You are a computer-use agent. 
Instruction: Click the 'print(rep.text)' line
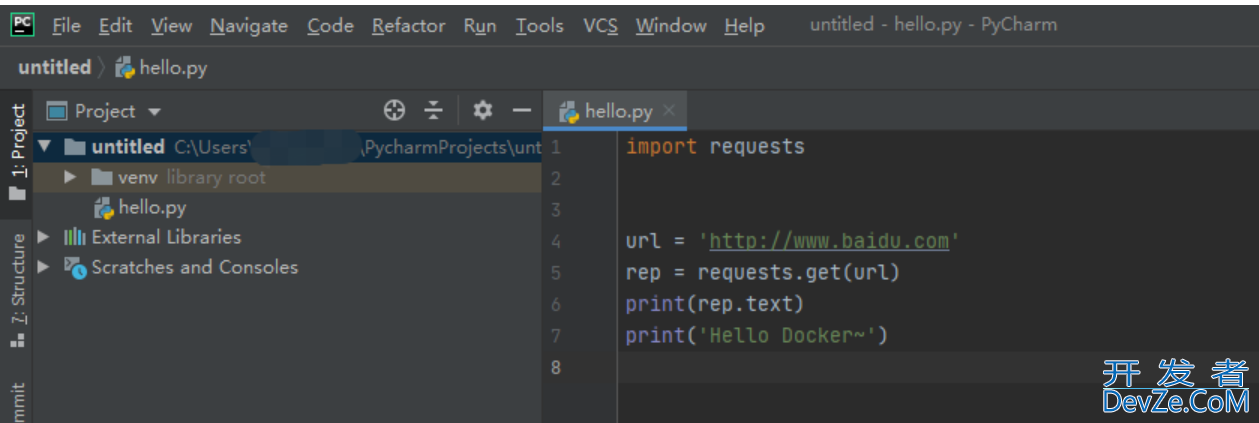click(715, 303)
